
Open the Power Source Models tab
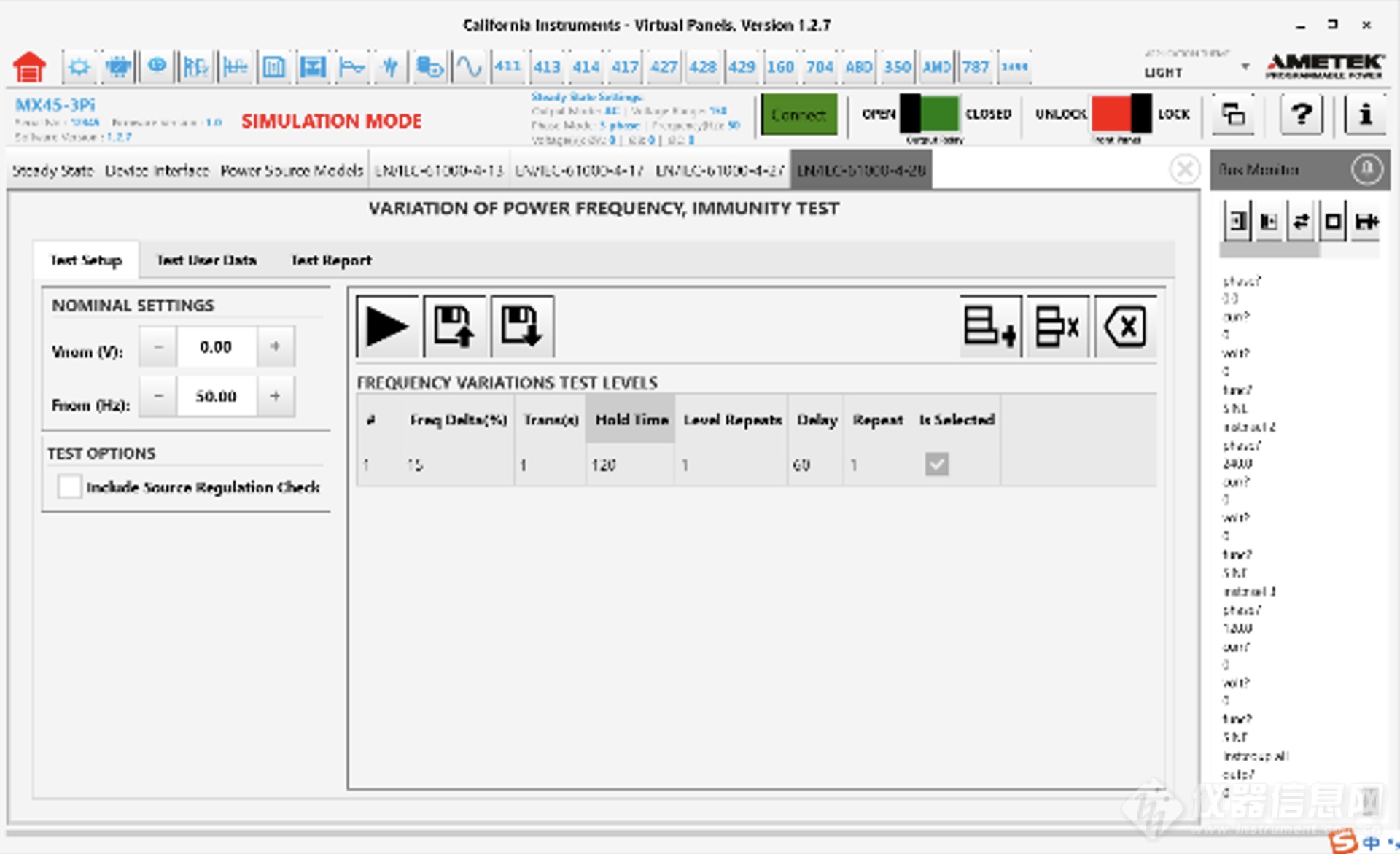pos(292,171)
